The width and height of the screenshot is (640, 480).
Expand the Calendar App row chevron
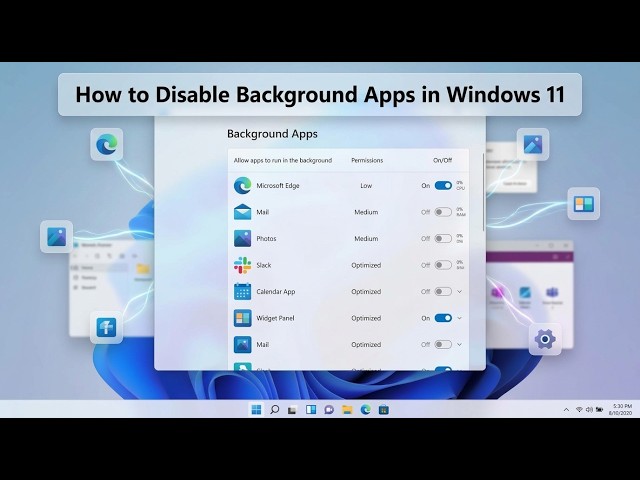[460, 292]
